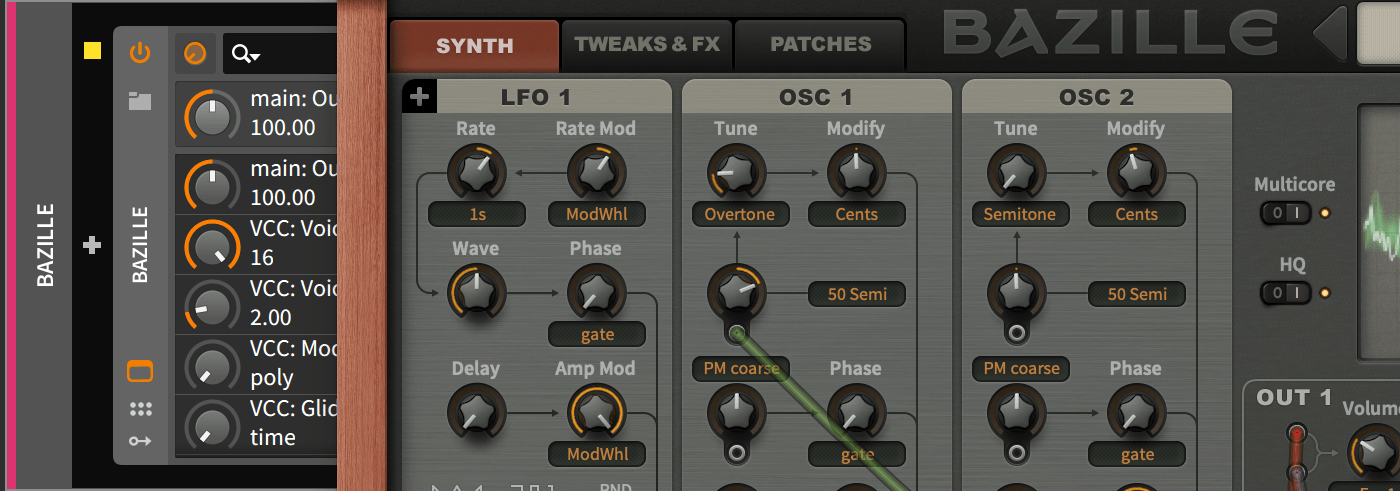Viewport: 1400px width, 491px height.
Task: Click the previous preset arrow beside the Bazille logo
Action: [x=1330, y=33]
